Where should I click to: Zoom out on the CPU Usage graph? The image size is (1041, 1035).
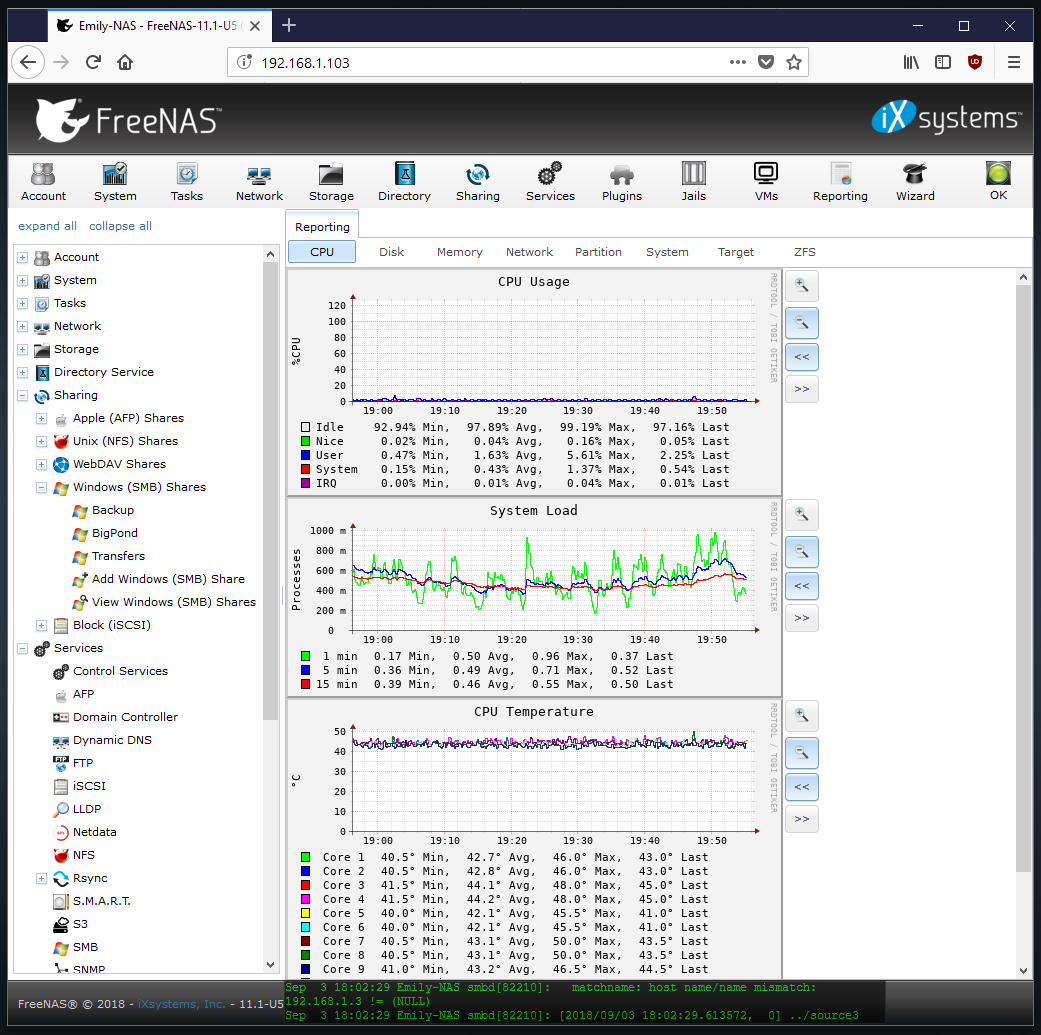(x=801, y=323)
